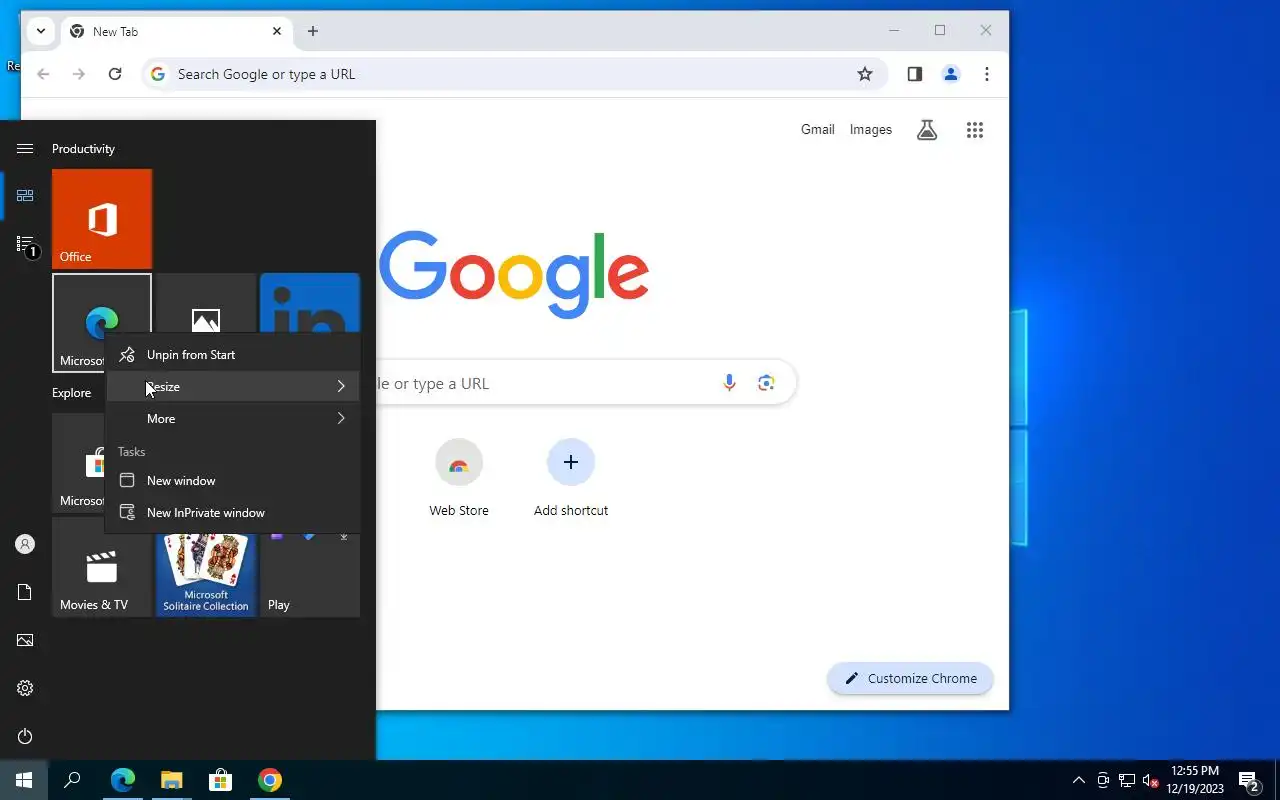The image size is (1280, 800).
Task: Open Microsoft Solitaire Collection tile
Action: (206, 575)
